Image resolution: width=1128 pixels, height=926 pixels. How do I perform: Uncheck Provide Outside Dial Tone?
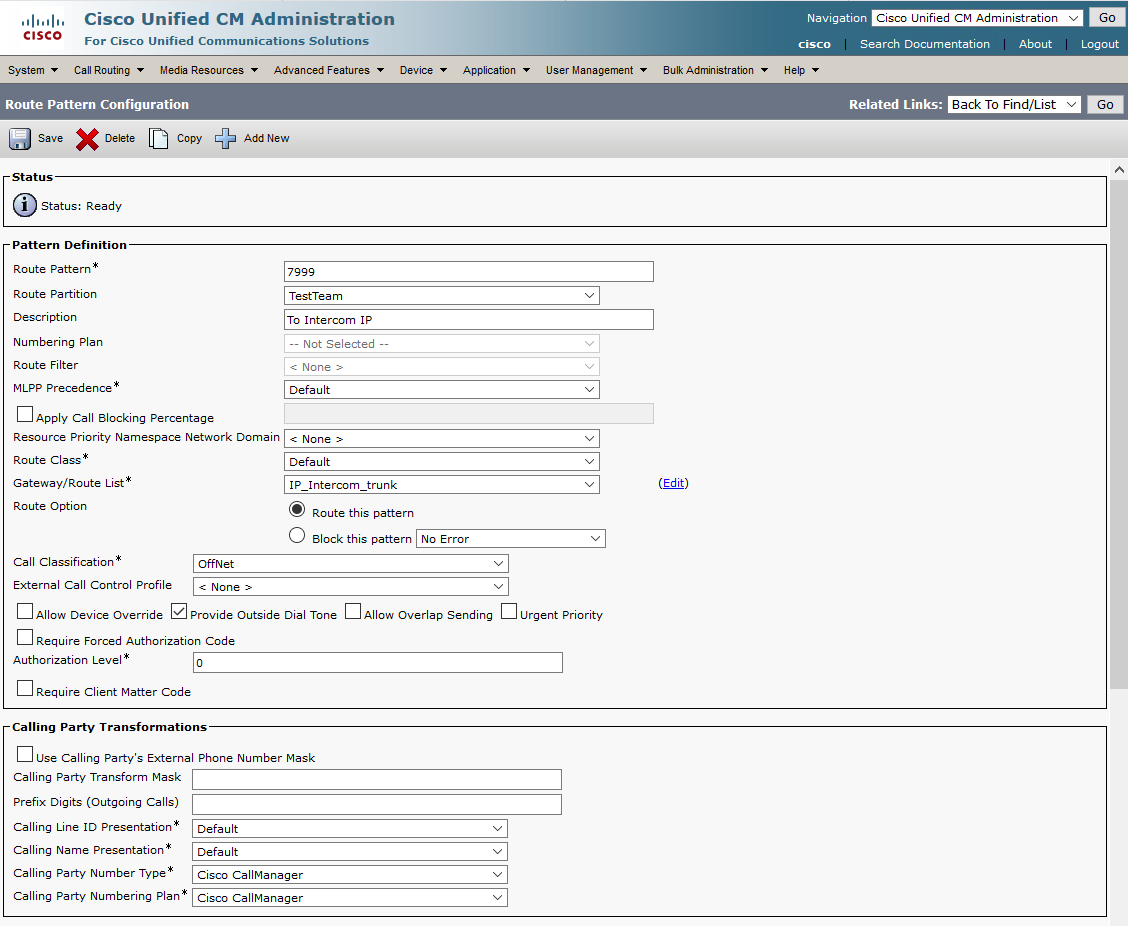tap(179, 611)
